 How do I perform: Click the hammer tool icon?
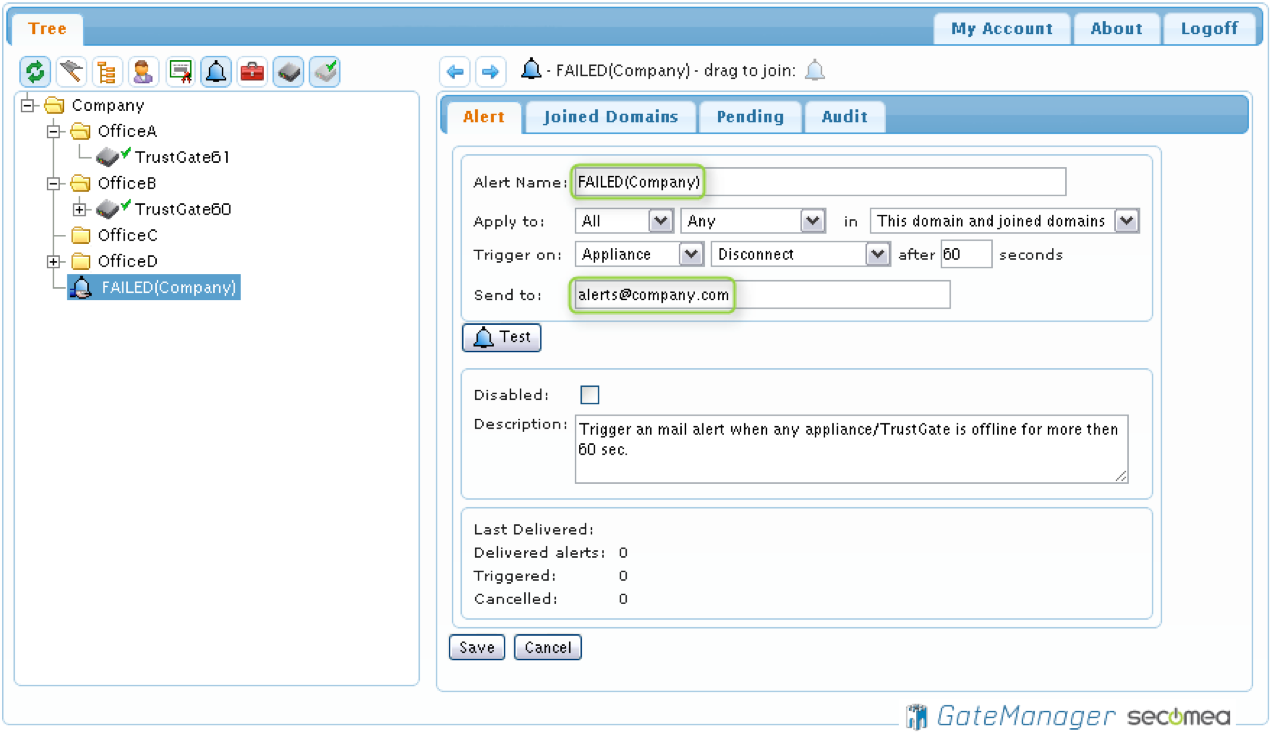72,71
